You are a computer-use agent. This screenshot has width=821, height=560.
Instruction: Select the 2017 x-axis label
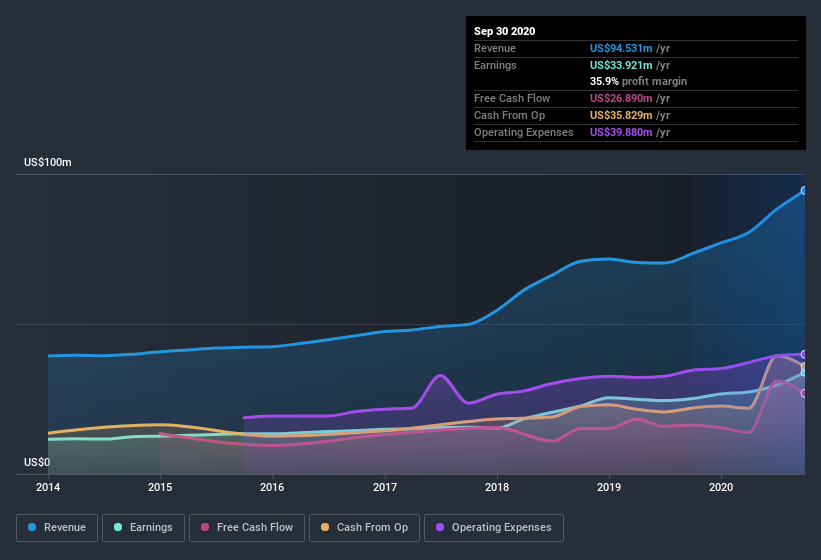tap(385, 487)
